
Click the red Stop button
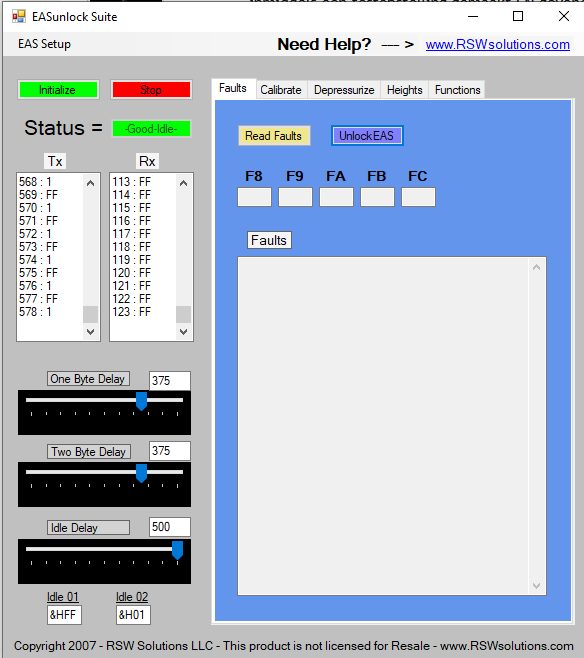(x=151, y=90)
